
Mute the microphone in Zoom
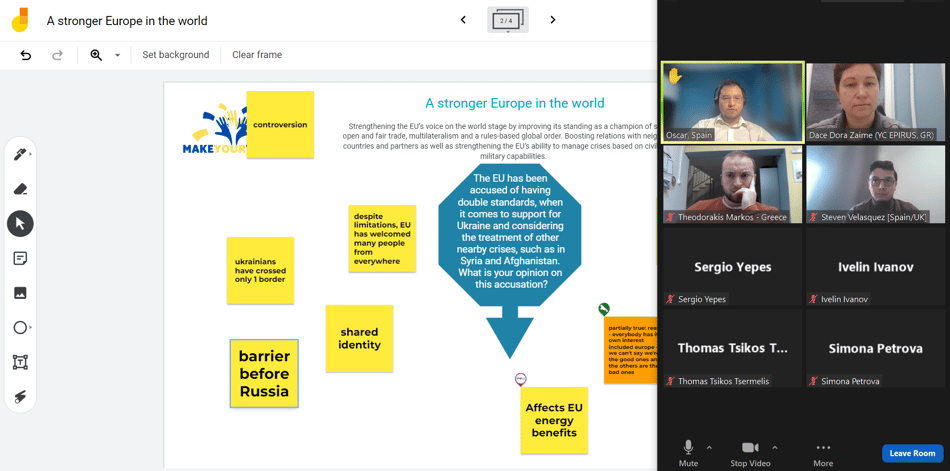[688, 453]
